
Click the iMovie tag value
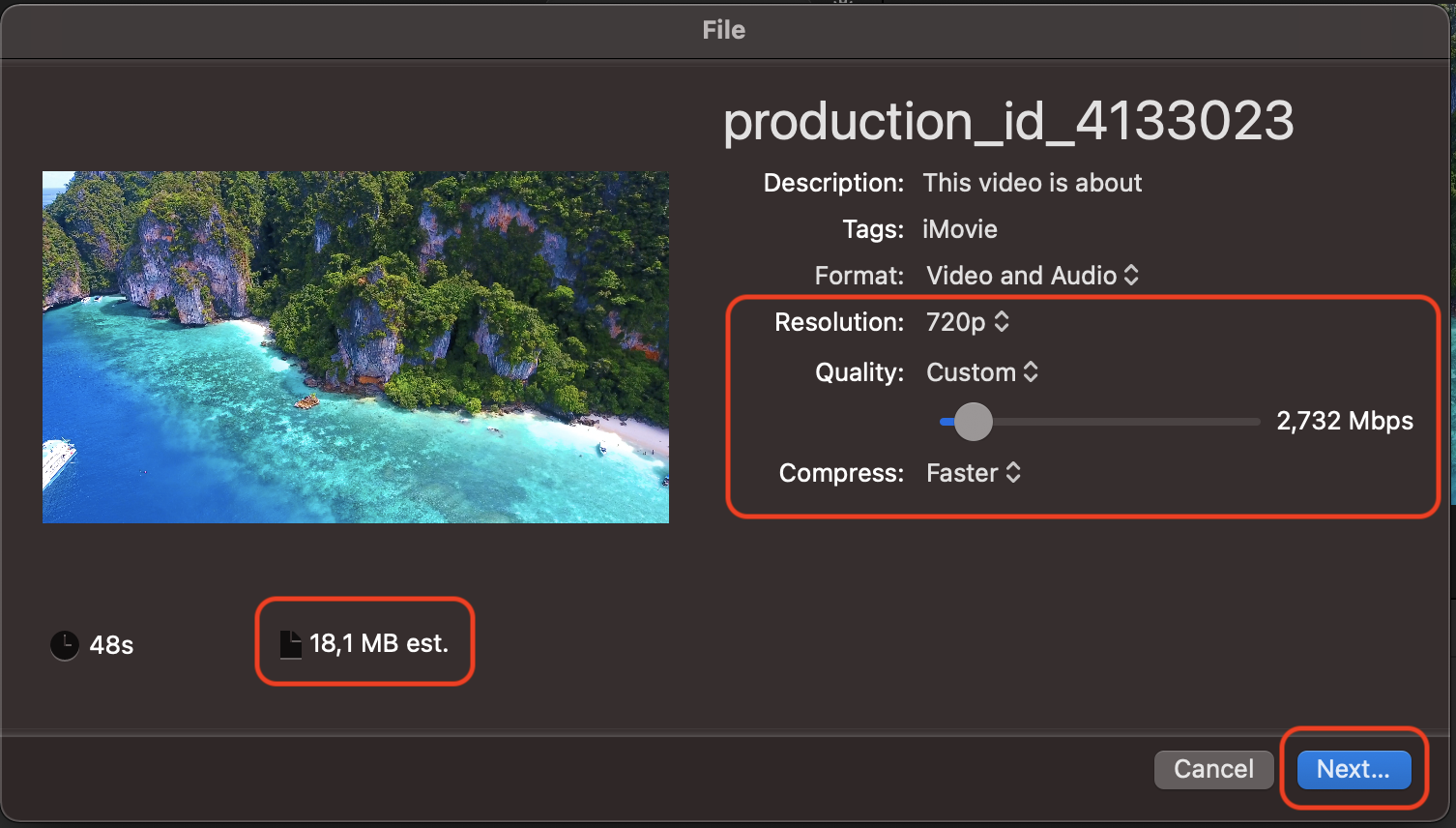[x=959, y=229]
